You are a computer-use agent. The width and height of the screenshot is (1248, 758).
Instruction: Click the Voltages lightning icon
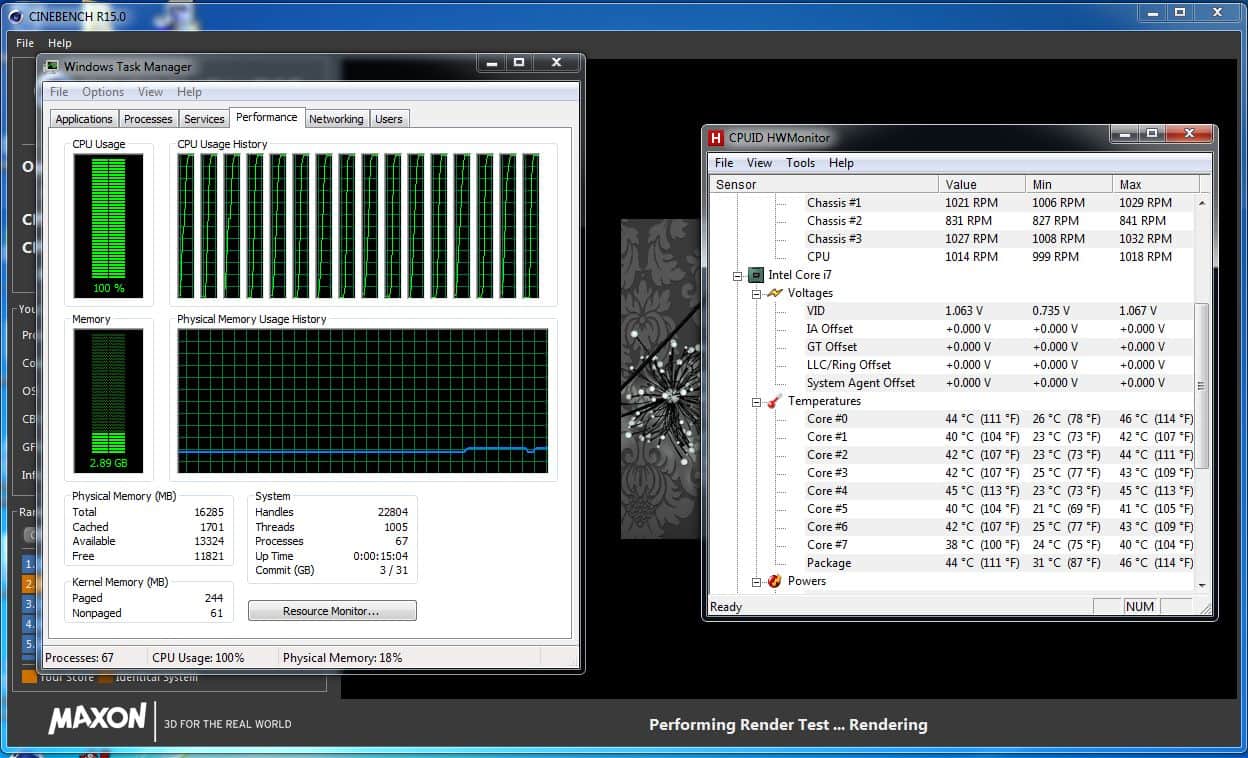click(x=774, y=293)
